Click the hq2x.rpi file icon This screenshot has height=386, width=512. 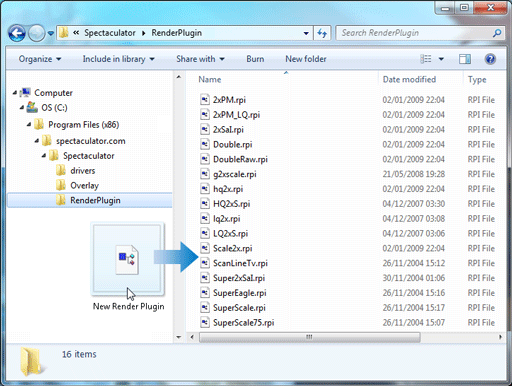(x=205, y=189)
